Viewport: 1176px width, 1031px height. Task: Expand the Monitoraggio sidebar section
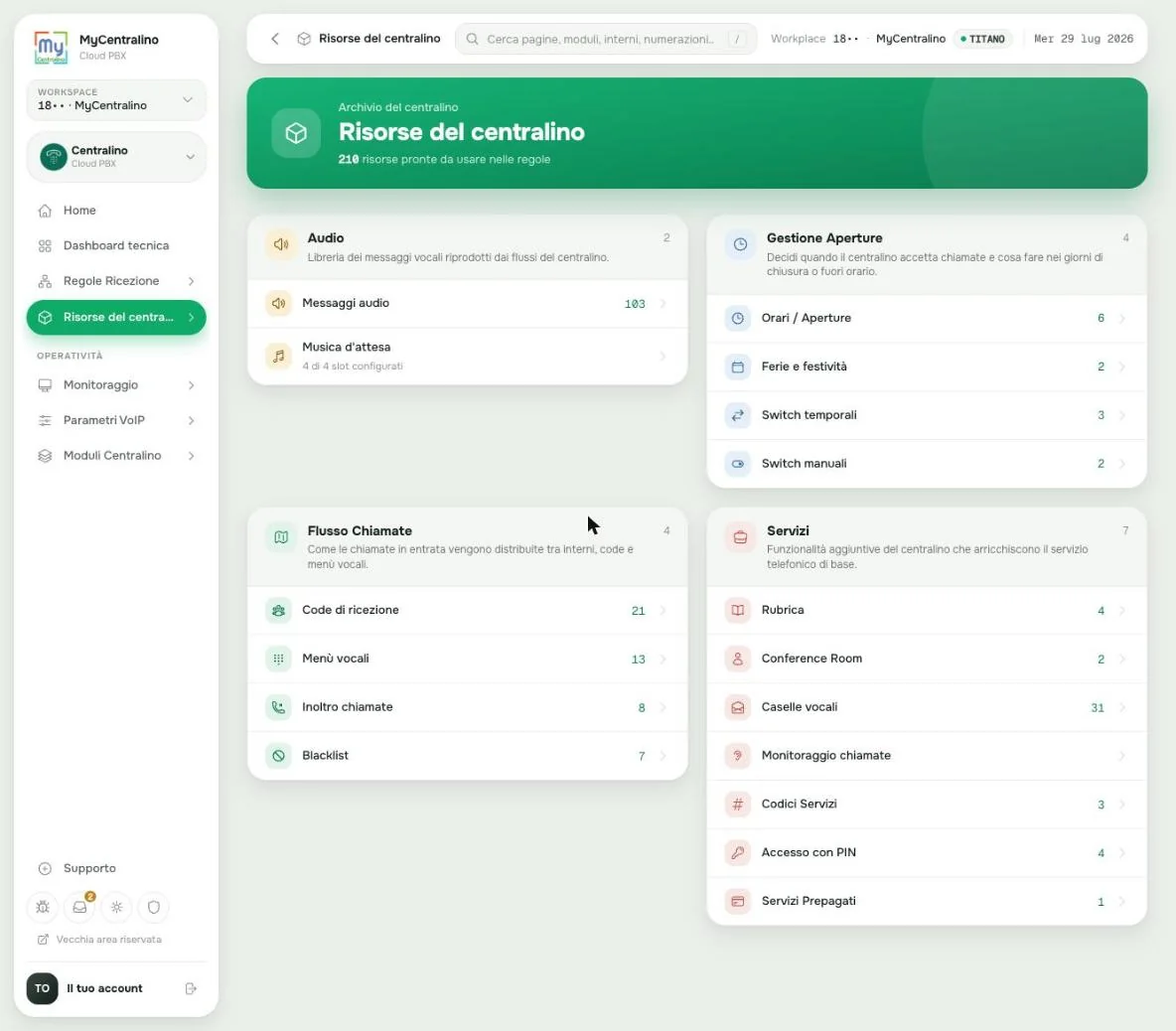[x=116, y=385]
